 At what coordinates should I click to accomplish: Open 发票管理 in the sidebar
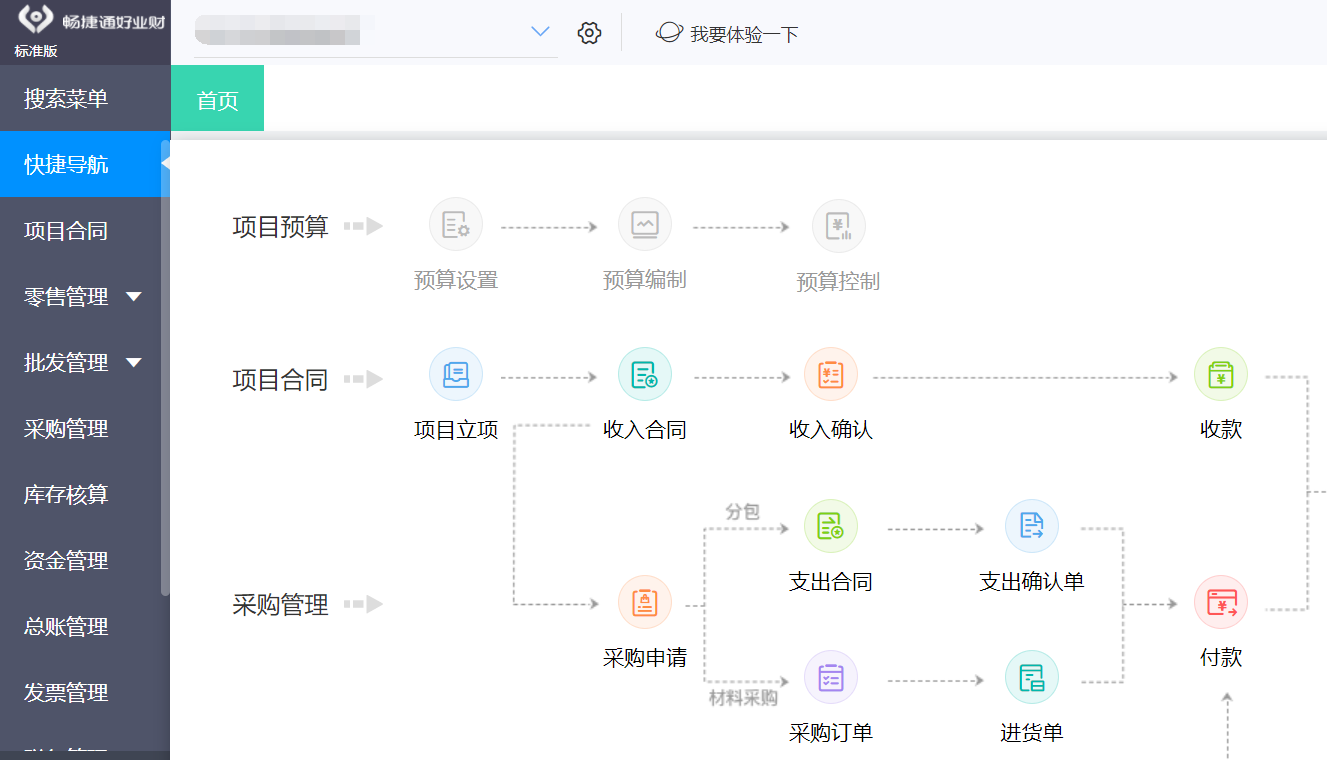tap(85, 692)
